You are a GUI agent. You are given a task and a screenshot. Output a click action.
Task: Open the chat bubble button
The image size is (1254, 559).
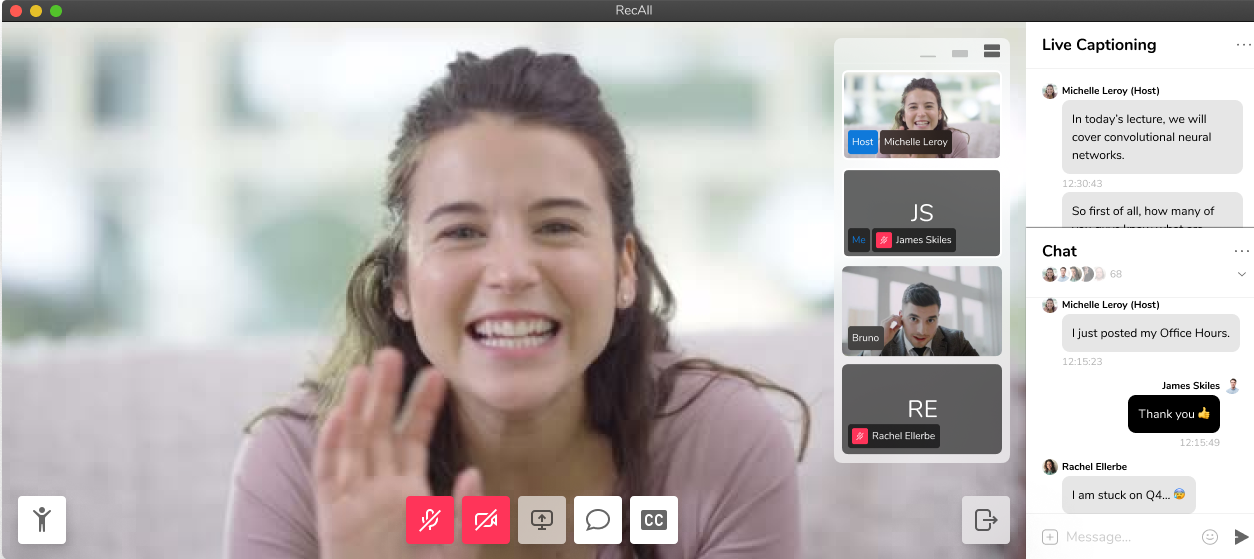598,520
